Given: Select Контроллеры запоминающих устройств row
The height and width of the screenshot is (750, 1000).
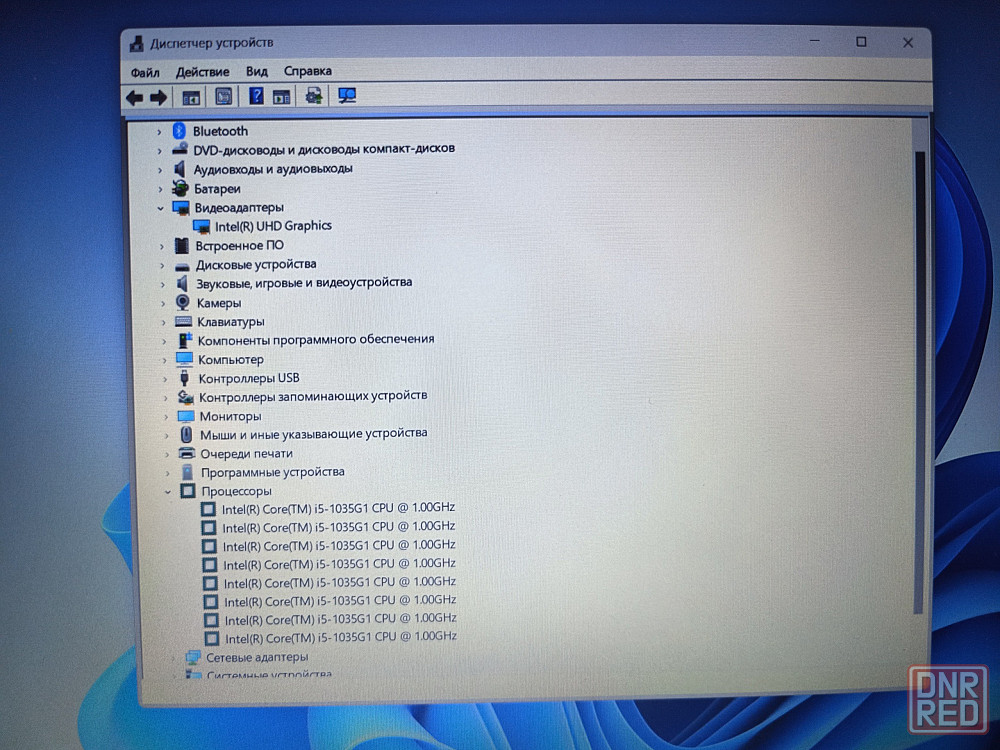Looking at the screenshot, I should click(313, 396).
